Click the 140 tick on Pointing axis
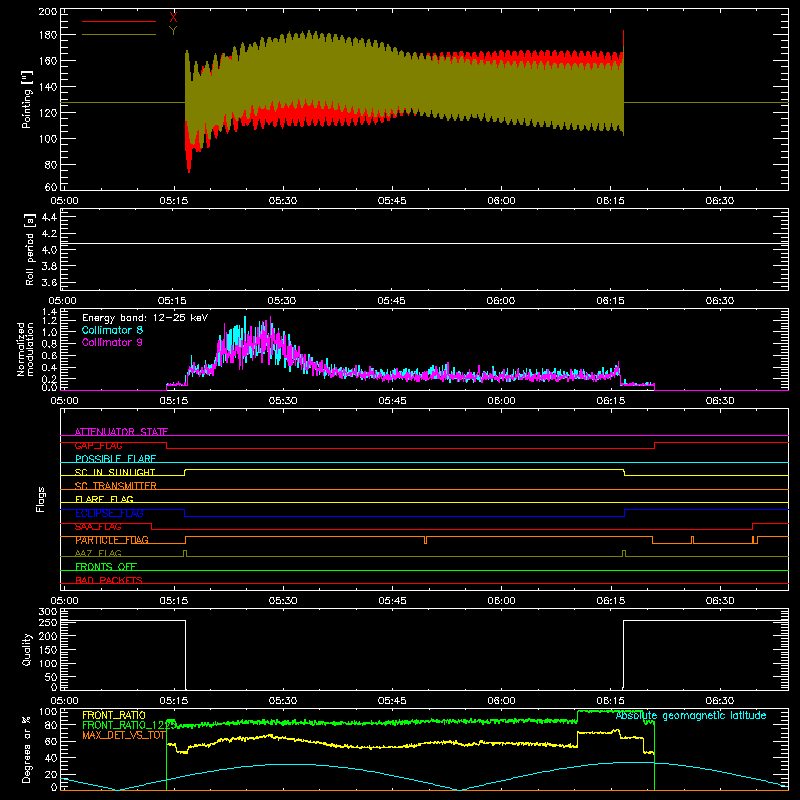This screenshot has width=800, height=800. pyautogui.click(x=48, y=87)
